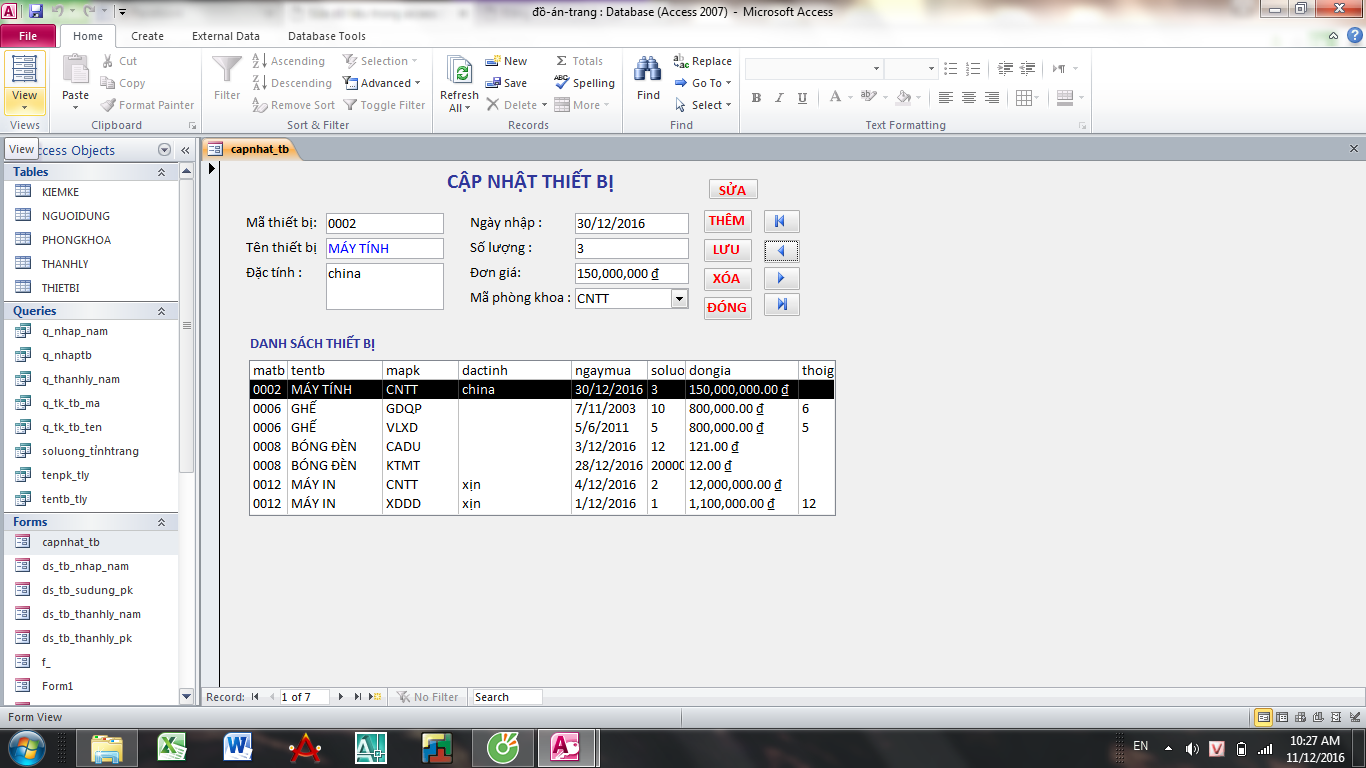Open the Mã phòng khoa dropdown
The image size is (1366, 768).
pyautogui.click(x=679, y=298)
